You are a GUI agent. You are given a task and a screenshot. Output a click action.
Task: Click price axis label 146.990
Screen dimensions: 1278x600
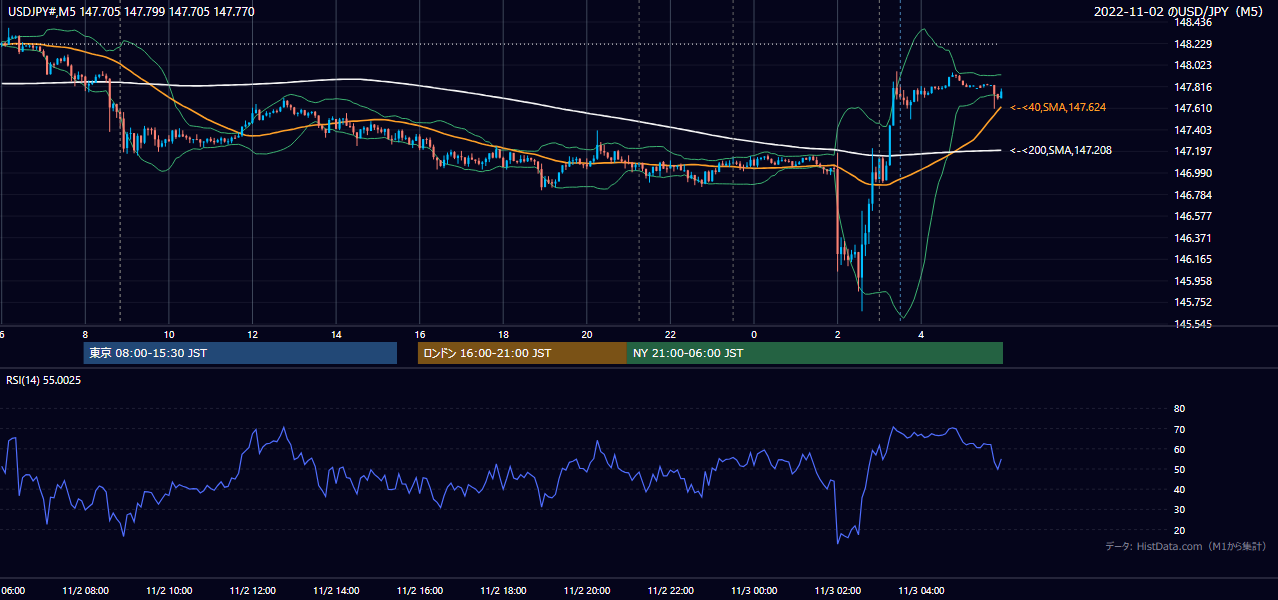pyautogui.click(x=1195, y=173)
